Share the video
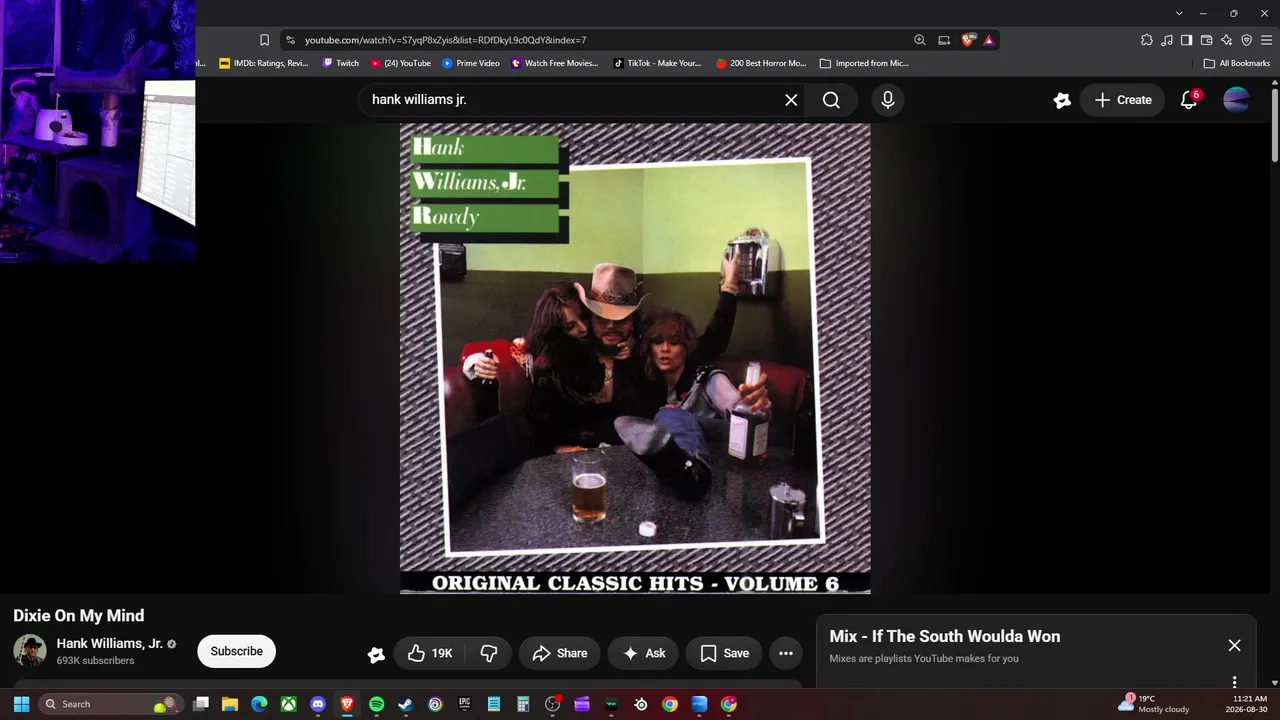This screenshot has width=1280, height=720. (x=559, y=653)
